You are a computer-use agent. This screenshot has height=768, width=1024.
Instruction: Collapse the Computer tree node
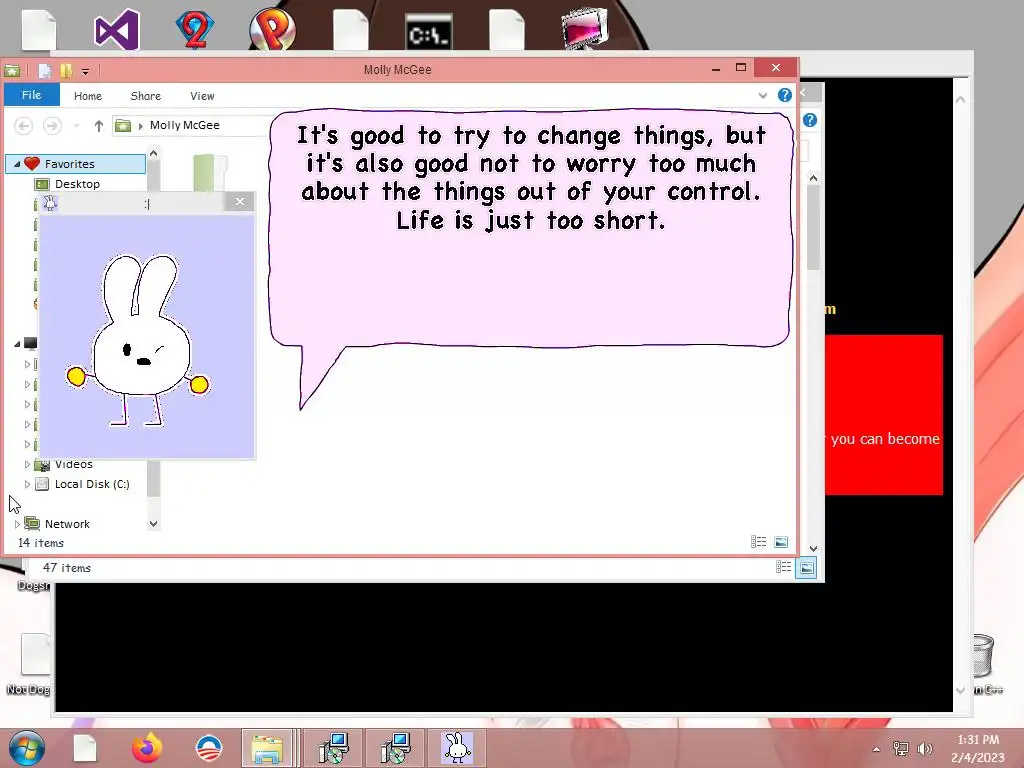[x=17, y=344]
